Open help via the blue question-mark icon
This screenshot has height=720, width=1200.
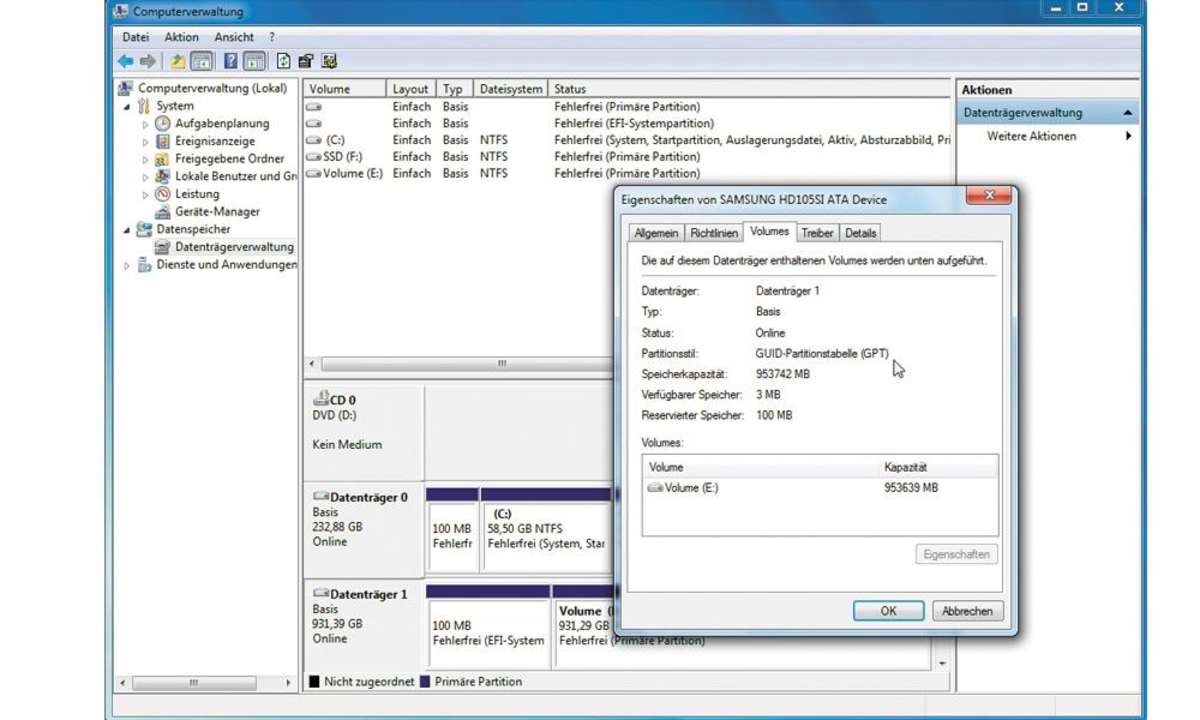(x=231, y=61)
